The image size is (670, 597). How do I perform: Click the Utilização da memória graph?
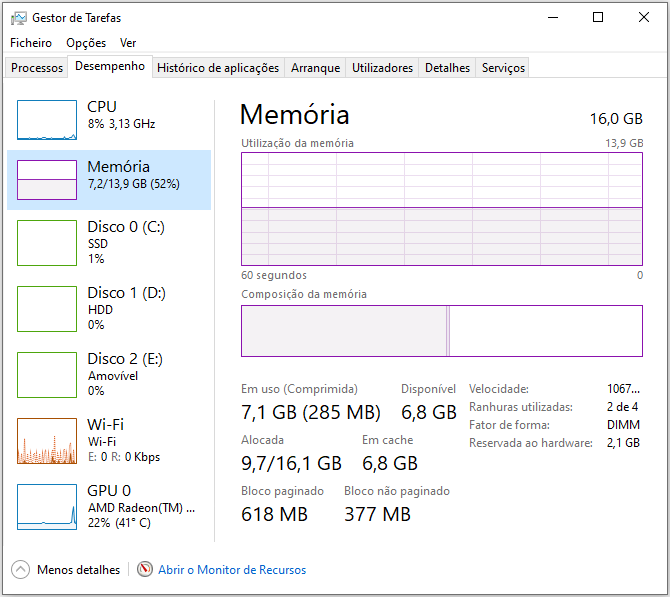[442, 209]
